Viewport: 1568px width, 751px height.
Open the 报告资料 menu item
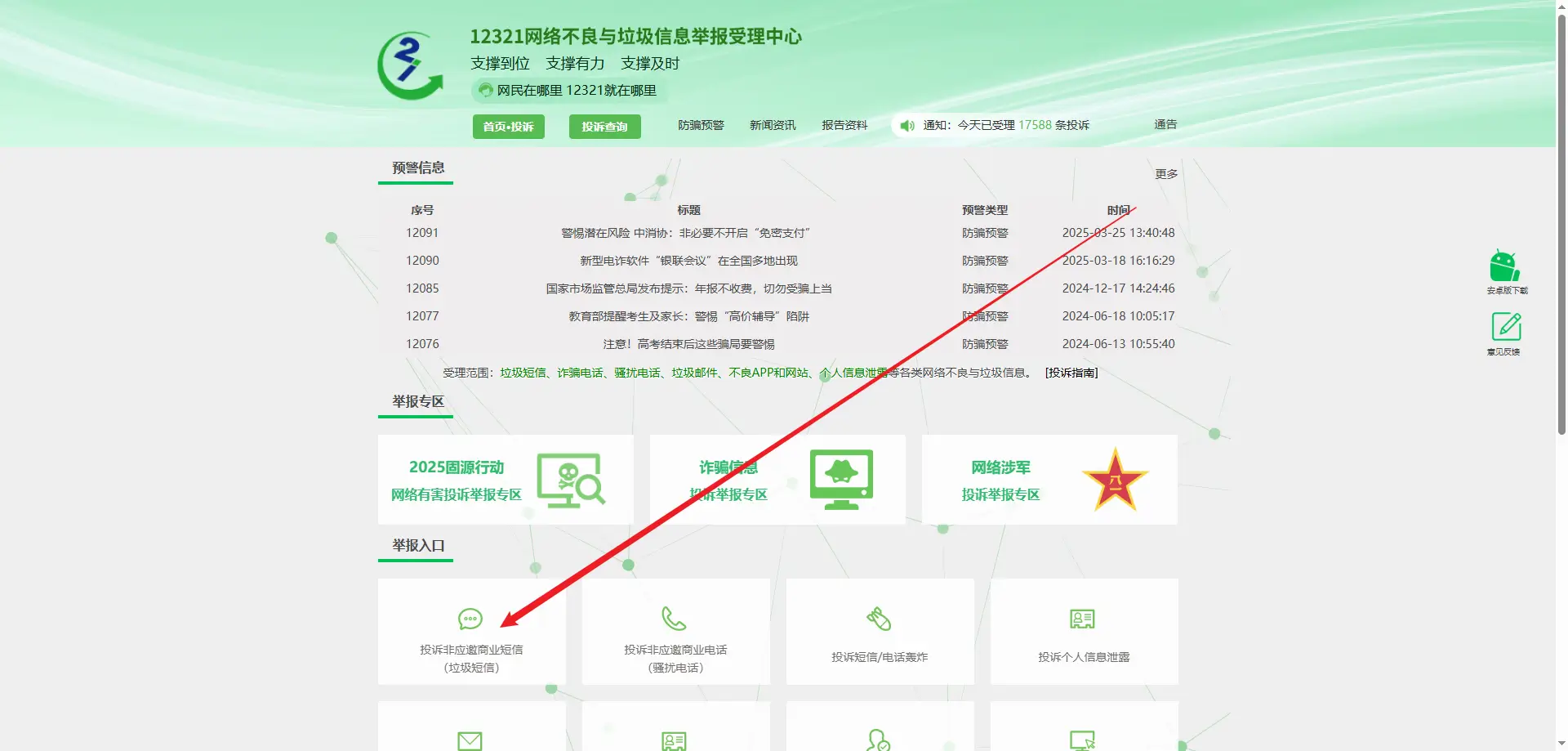[x=844, y=125]
